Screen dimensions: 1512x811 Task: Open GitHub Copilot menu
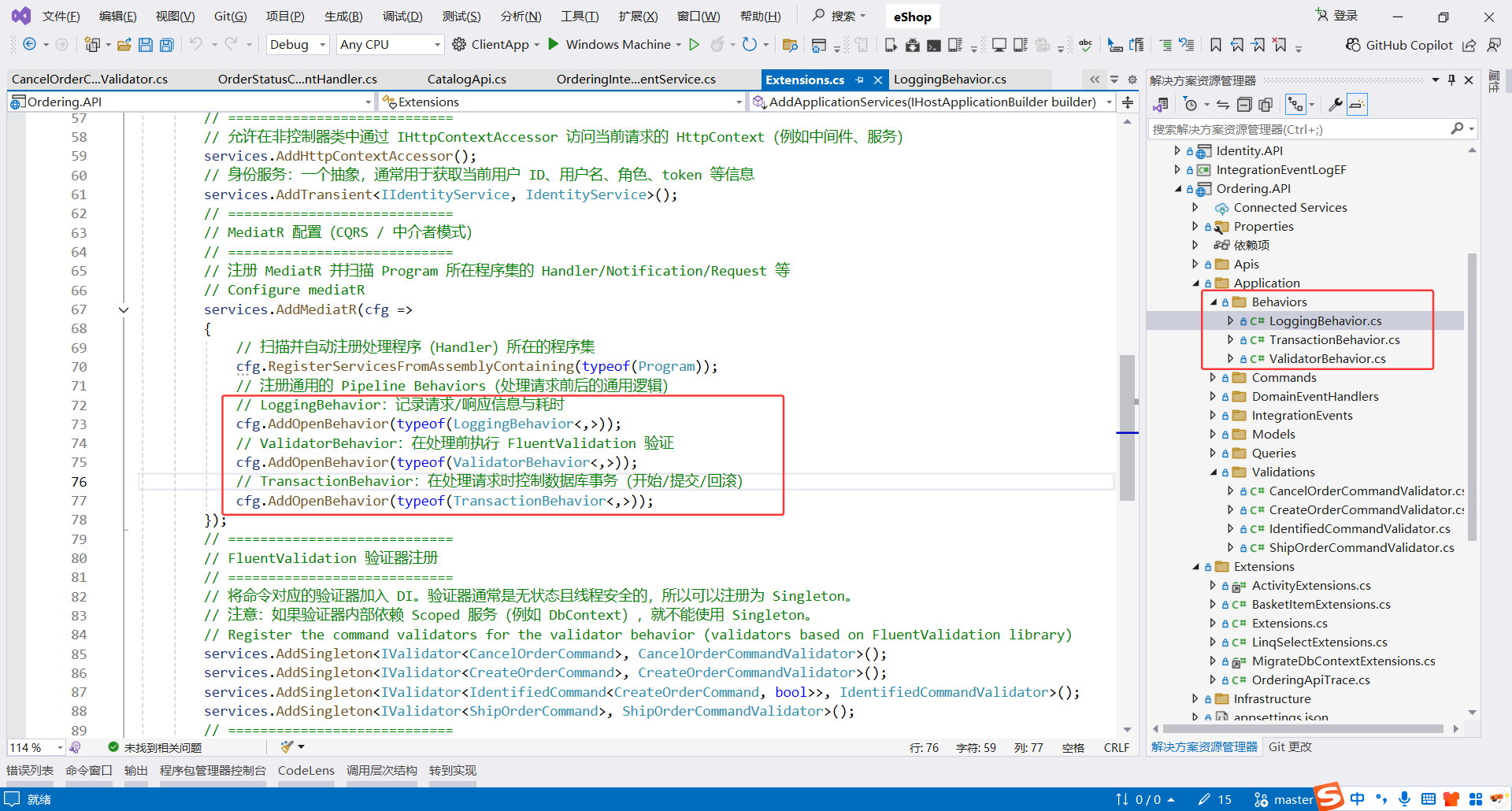tap(1399, 45)
